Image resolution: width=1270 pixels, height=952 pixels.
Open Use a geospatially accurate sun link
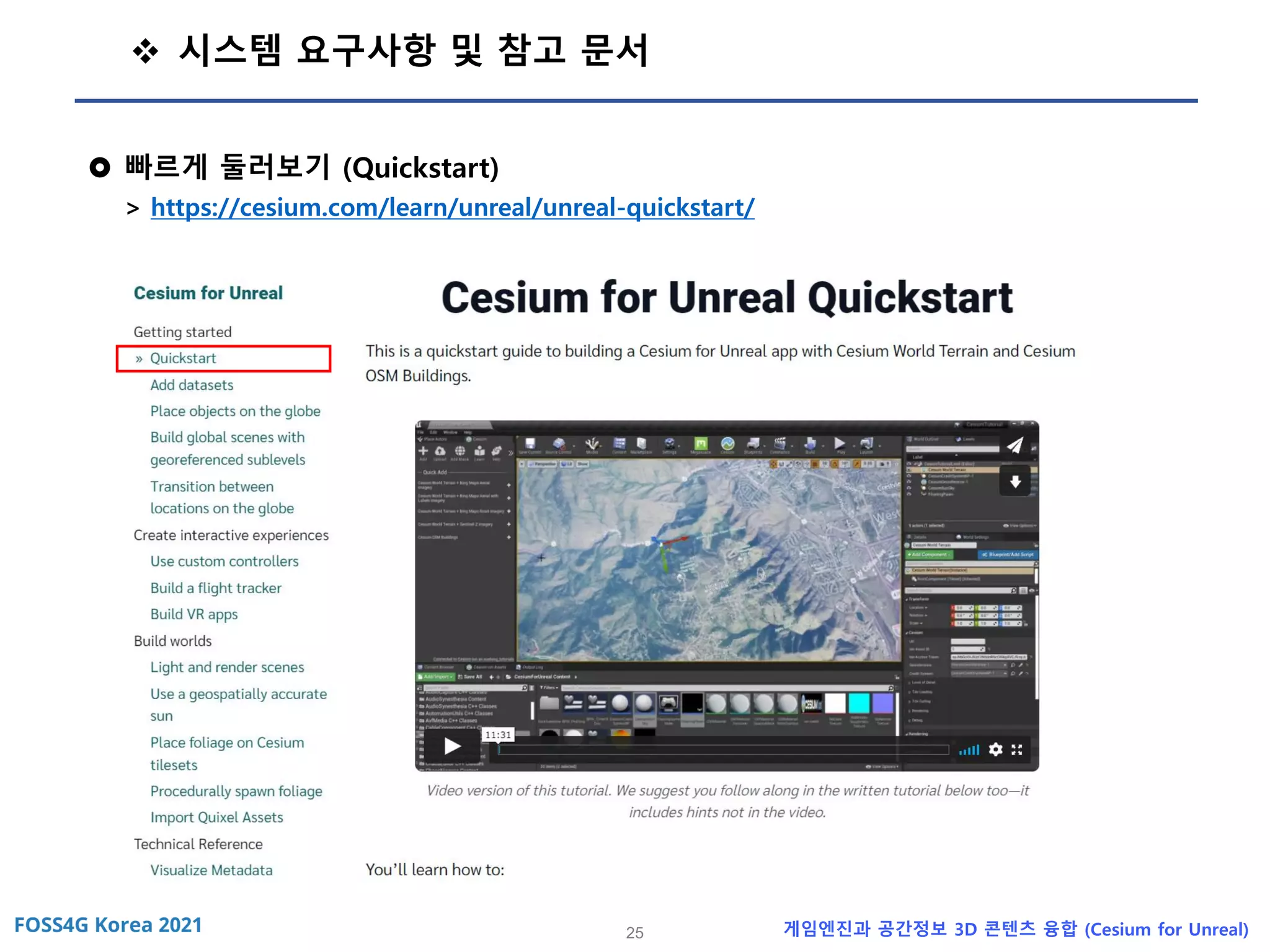click(x=238, y=705)
